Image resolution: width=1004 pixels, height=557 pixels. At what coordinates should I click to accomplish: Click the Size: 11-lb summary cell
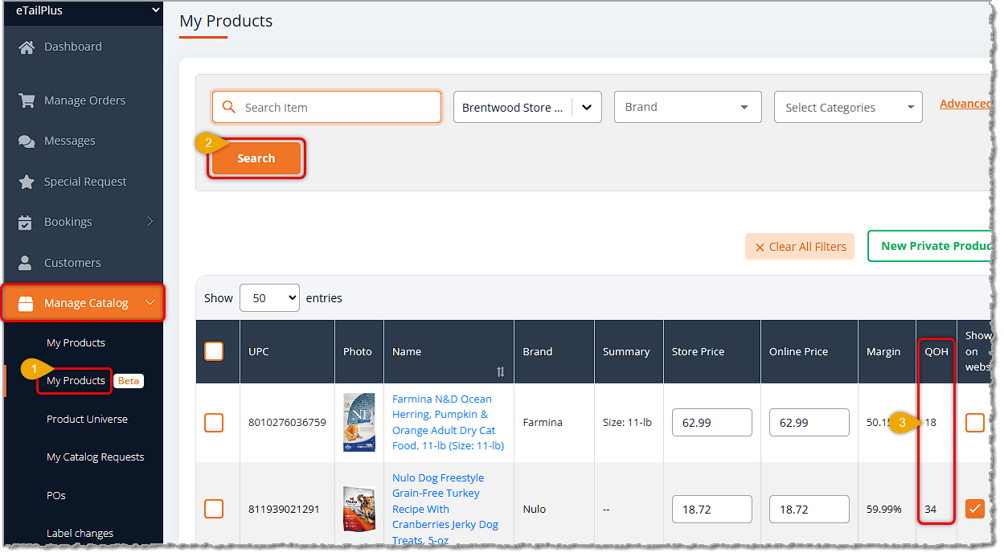click(x=627, y=423)
